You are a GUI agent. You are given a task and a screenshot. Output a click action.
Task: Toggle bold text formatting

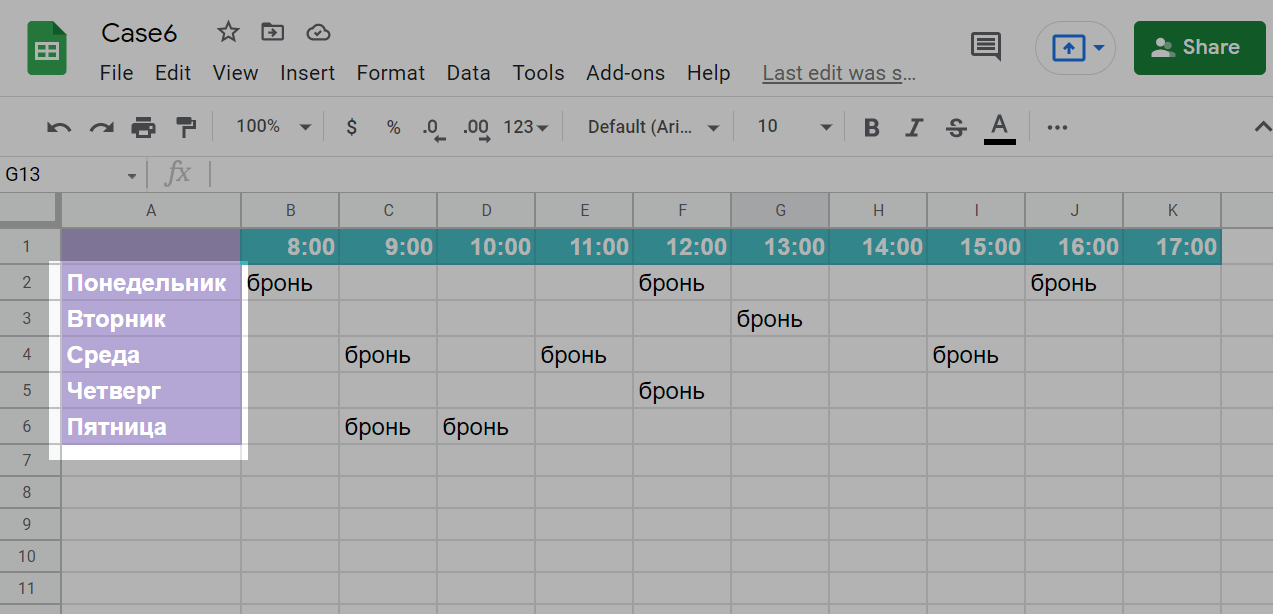pos(872,127)
